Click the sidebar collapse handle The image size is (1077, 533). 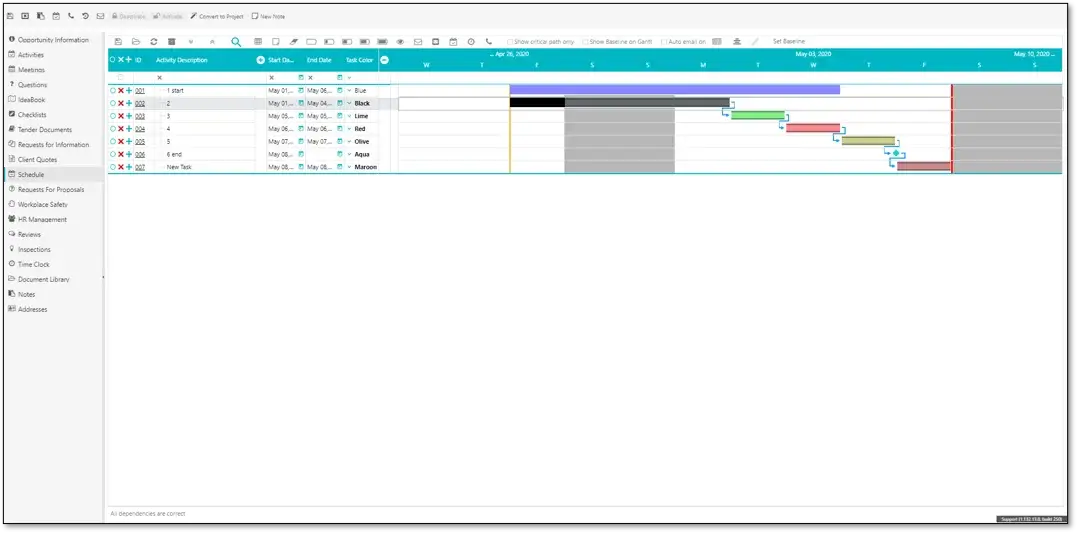tap(103, 277)
